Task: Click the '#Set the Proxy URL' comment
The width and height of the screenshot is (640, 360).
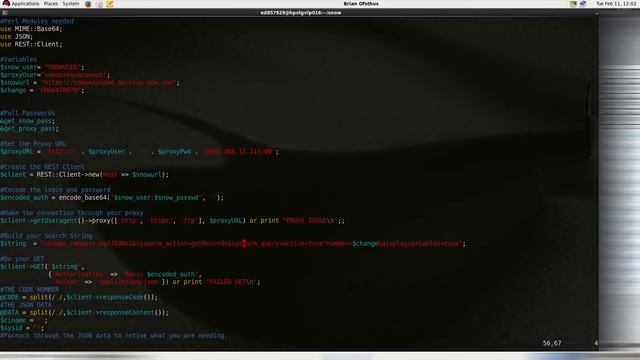Action: (33, 144)
